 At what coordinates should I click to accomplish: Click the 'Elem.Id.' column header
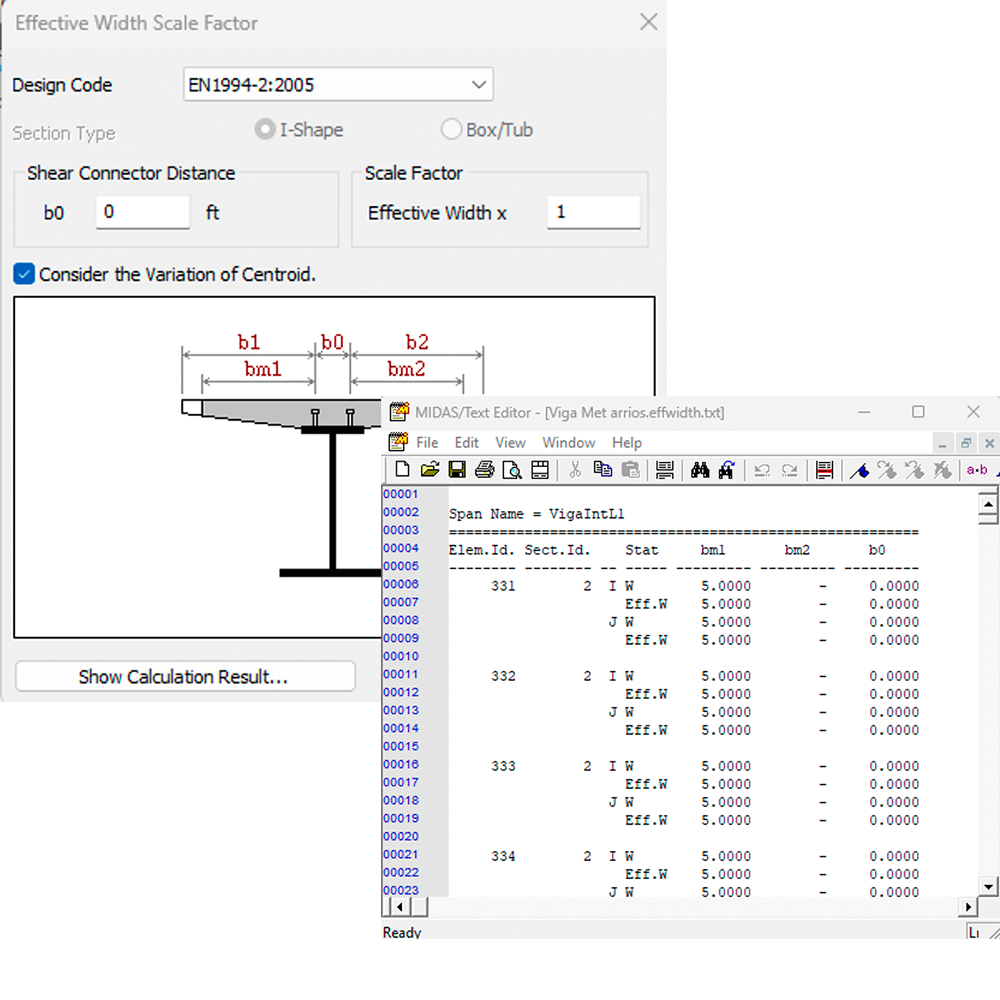[x=482, y=550]
